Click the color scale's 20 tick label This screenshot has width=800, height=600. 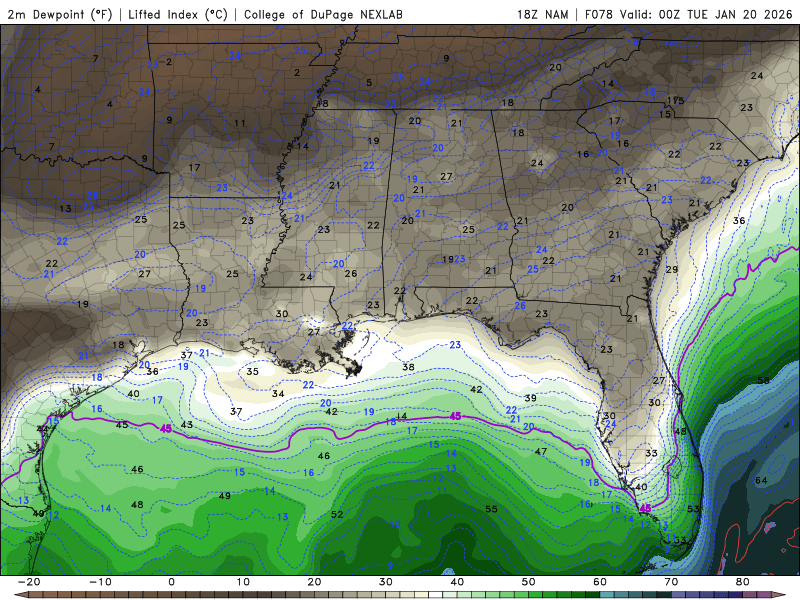(x=314, y=582)
